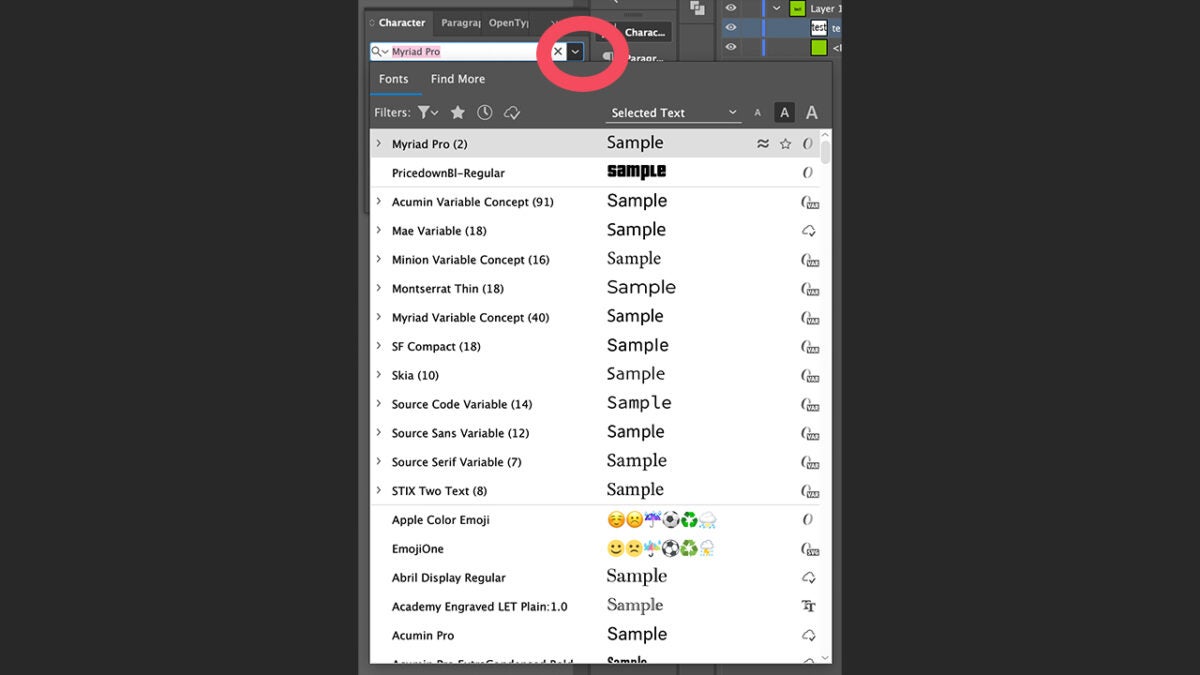The image size is (1200, 675).
Task: Click the Myriad Pro font search field
Action: pyautogui.click(x=465, y=52)
